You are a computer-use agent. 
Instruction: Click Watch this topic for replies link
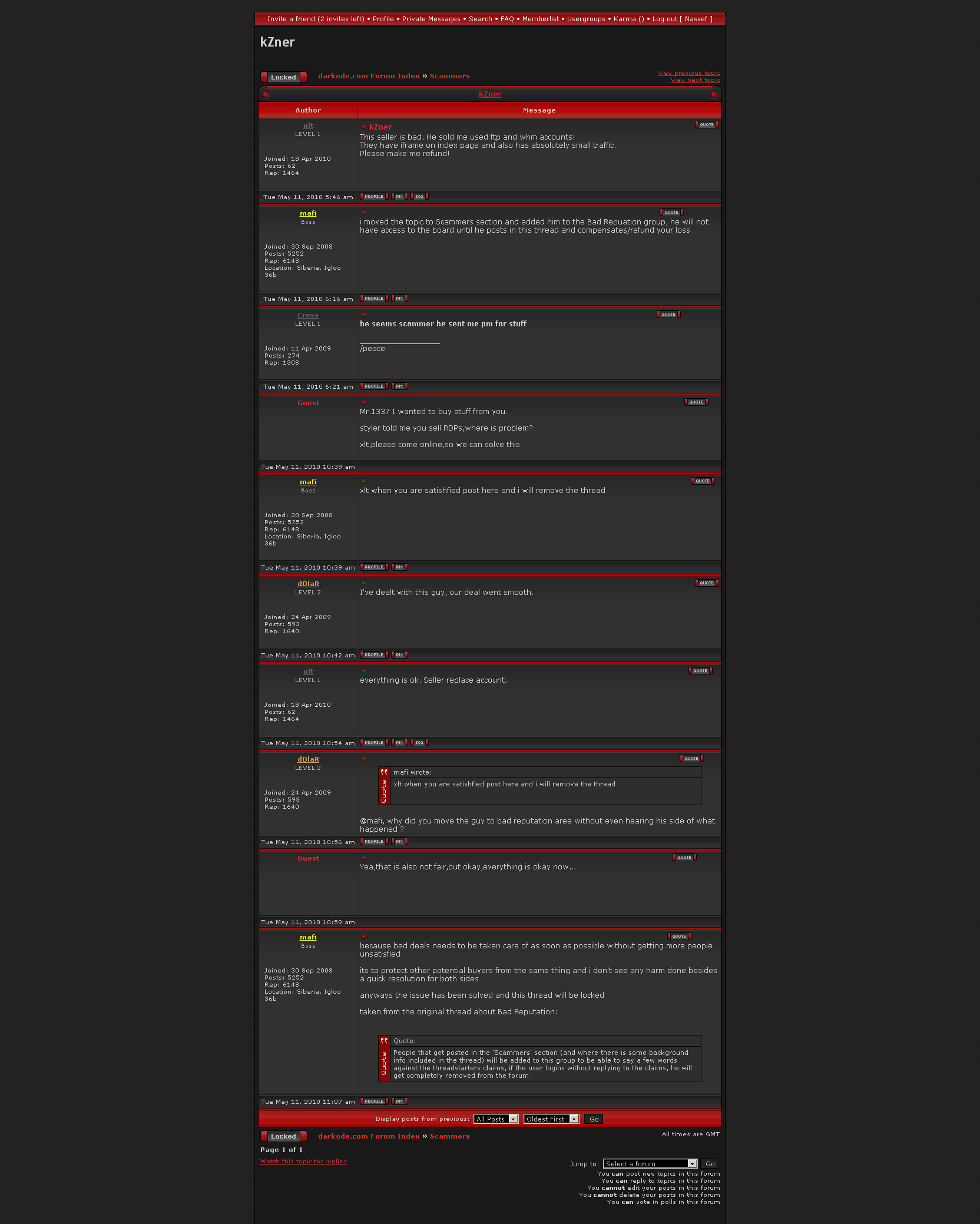pos(303,1162)
